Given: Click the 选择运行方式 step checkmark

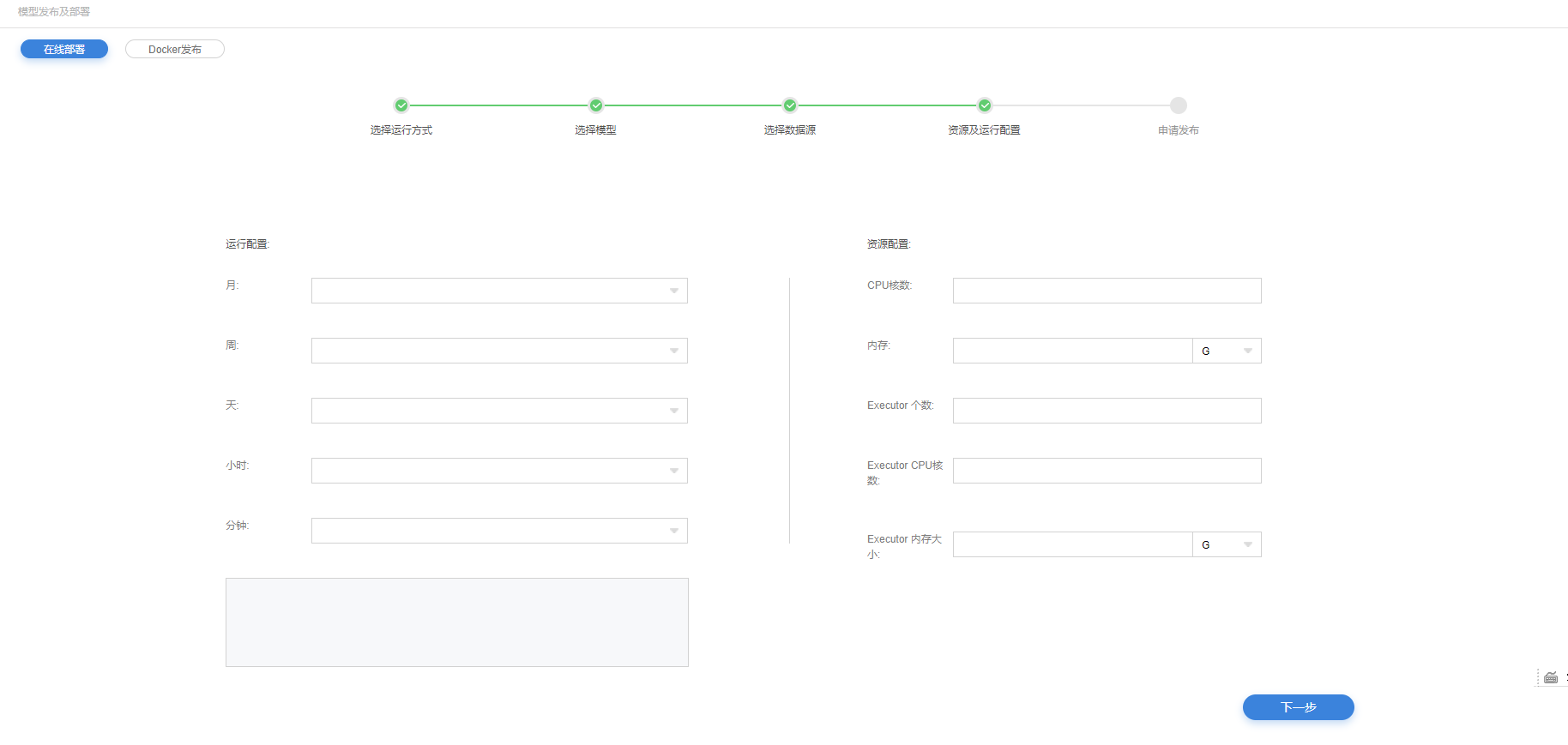Looking at the screenshot, I should pos(401,105).
